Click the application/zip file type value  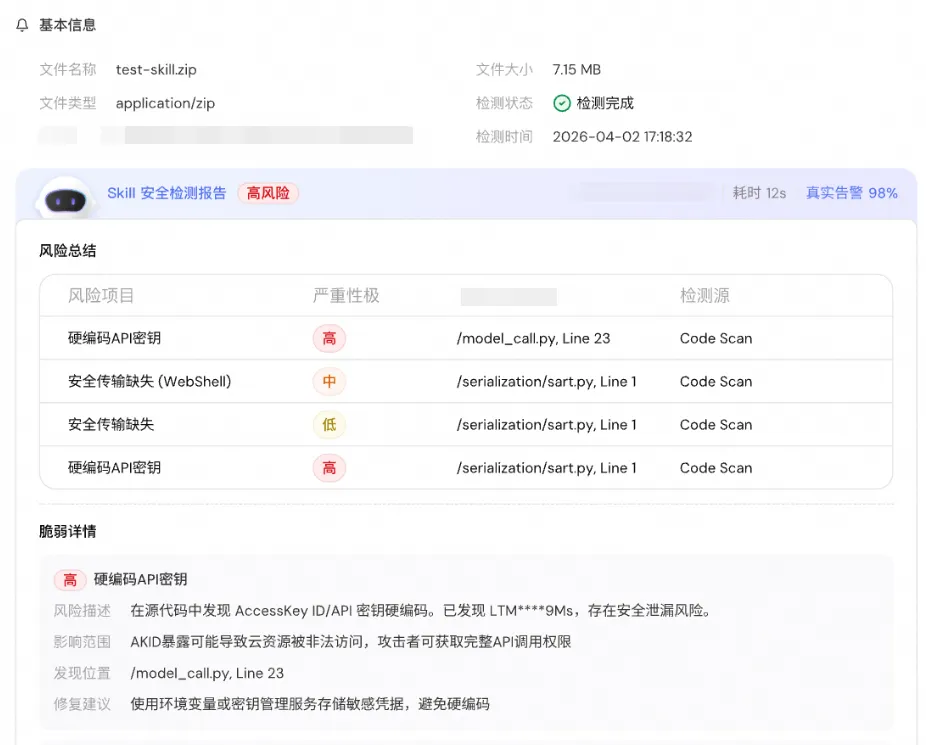point(165,103)
